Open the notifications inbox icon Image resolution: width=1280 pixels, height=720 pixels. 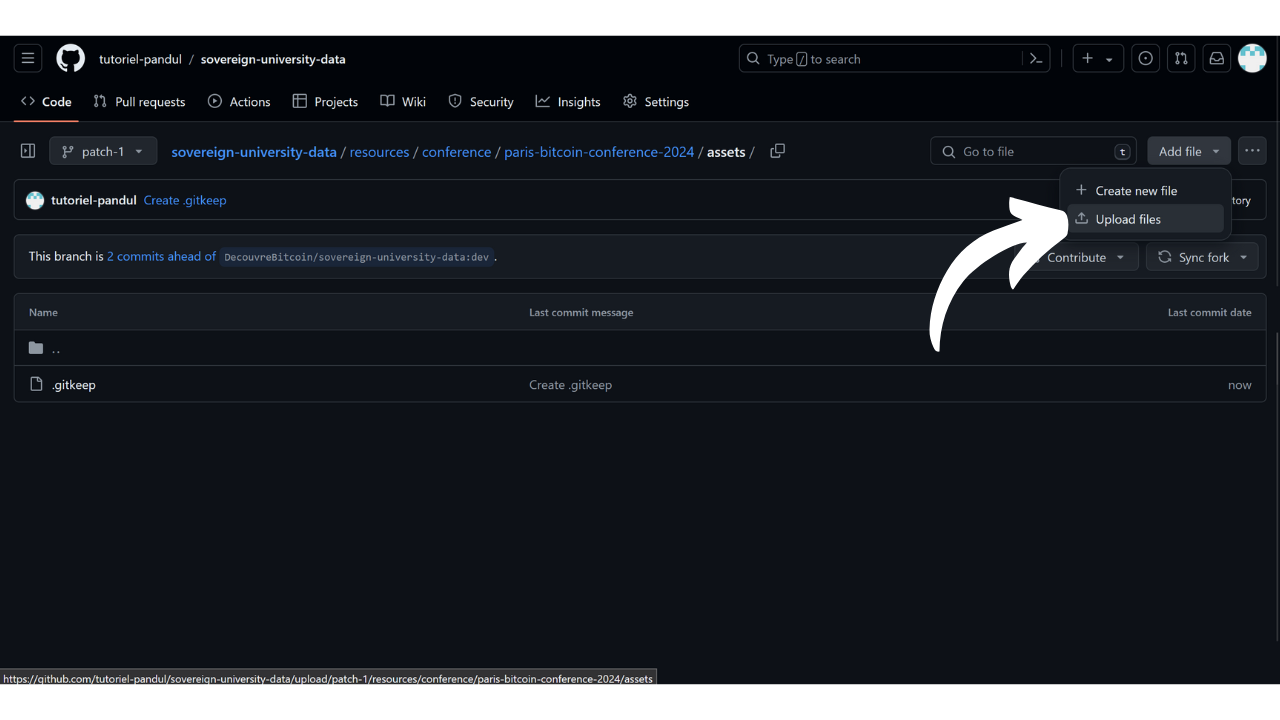[x=1216, y=59]
